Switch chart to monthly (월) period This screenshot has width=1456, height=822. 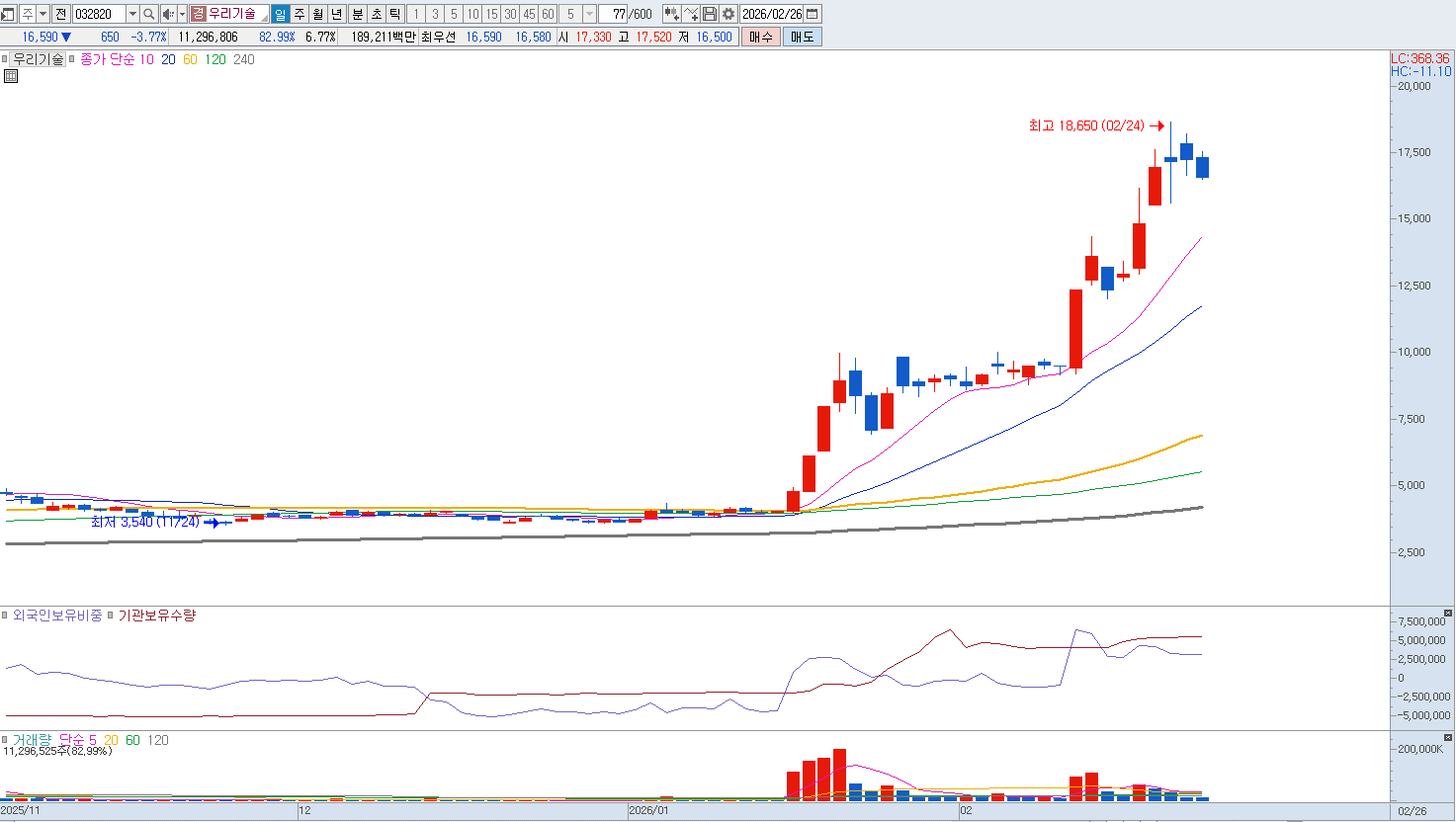[317, 14]
